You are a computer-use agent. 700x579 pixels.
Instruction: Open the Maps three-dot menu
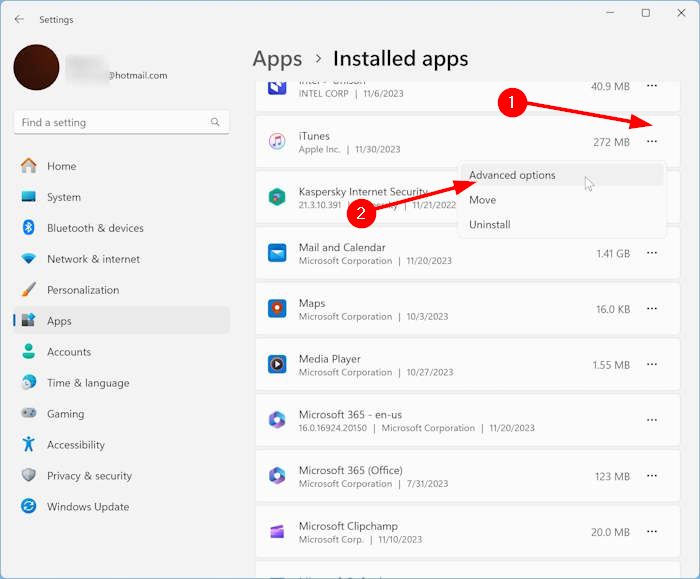(x=652, y=308)
